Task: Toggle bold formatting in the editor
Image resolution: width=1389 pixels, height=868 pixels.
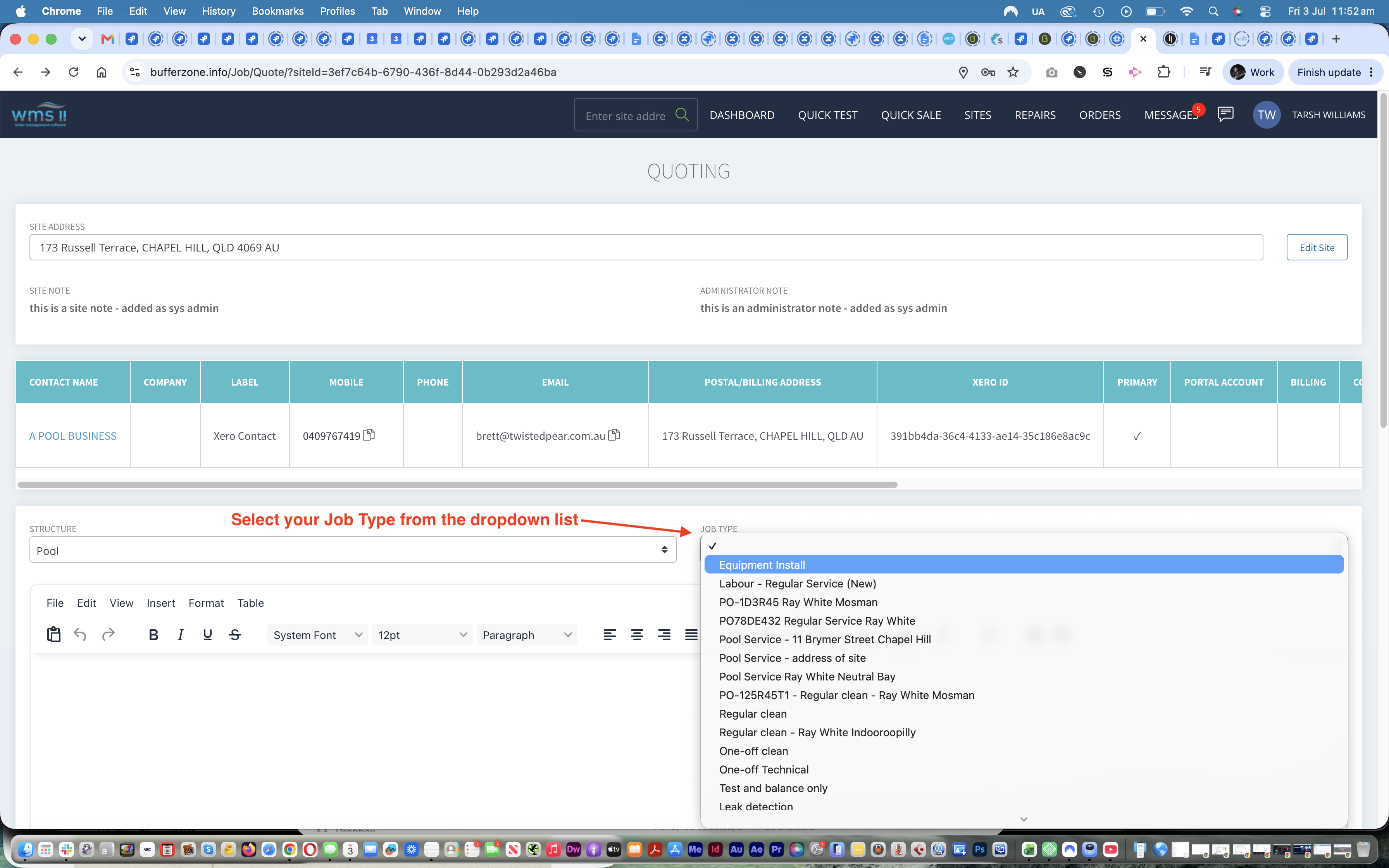Action: (x=153, y=635)
